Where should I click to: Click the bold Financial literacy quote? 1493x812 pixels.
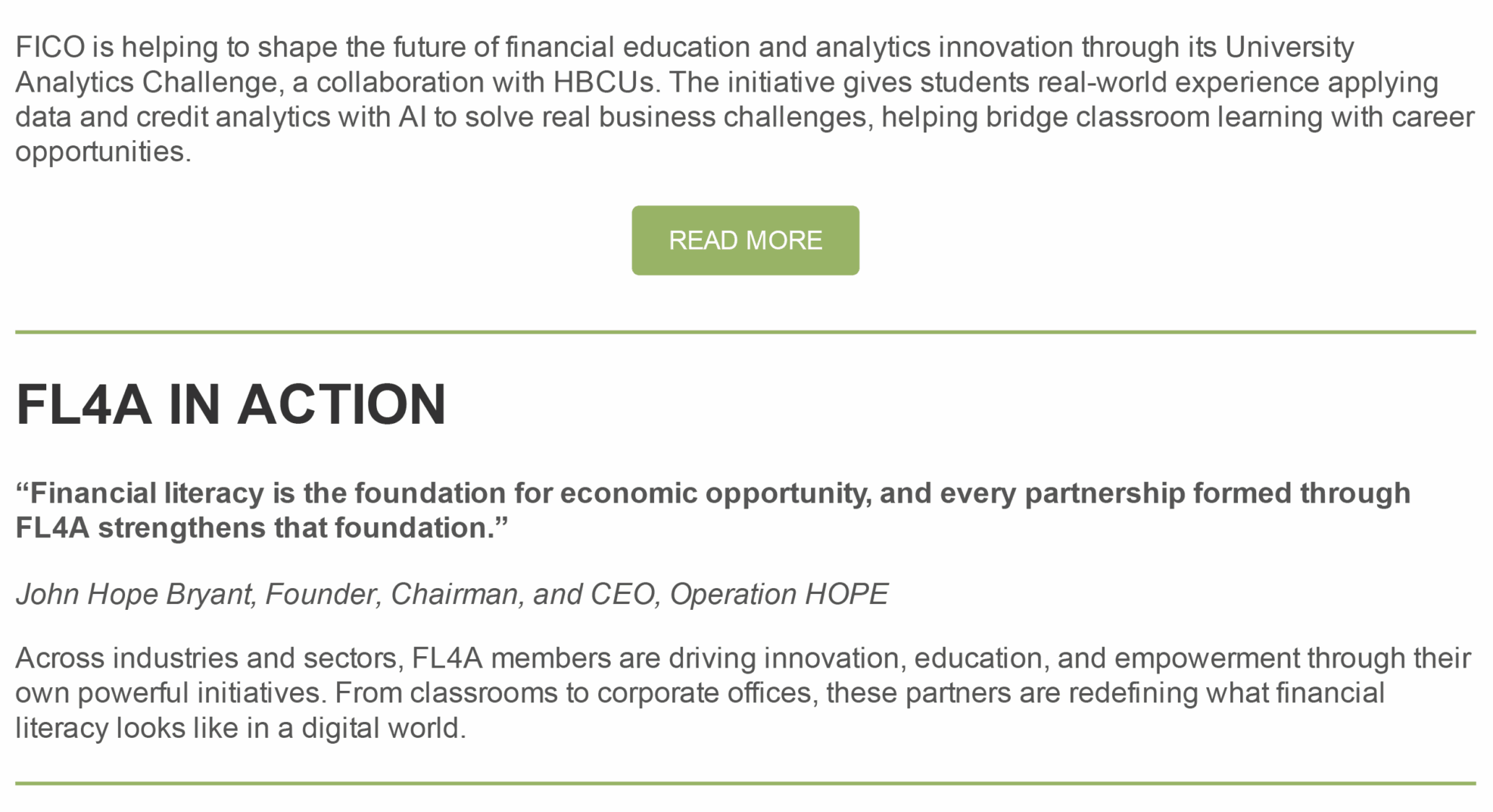point(712,494)
